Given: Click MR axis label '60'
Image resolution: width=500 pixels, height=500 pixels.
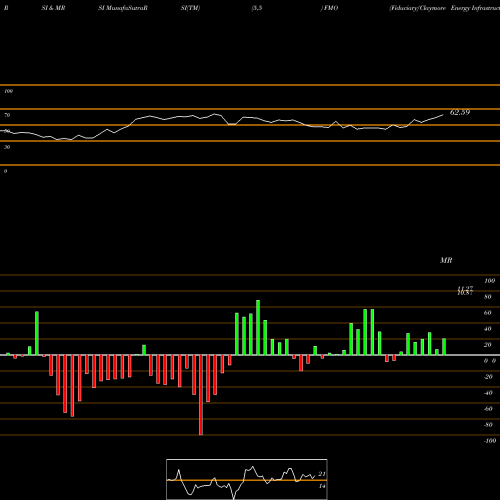Looking at the screenshot, I should [x=487, y=313].
